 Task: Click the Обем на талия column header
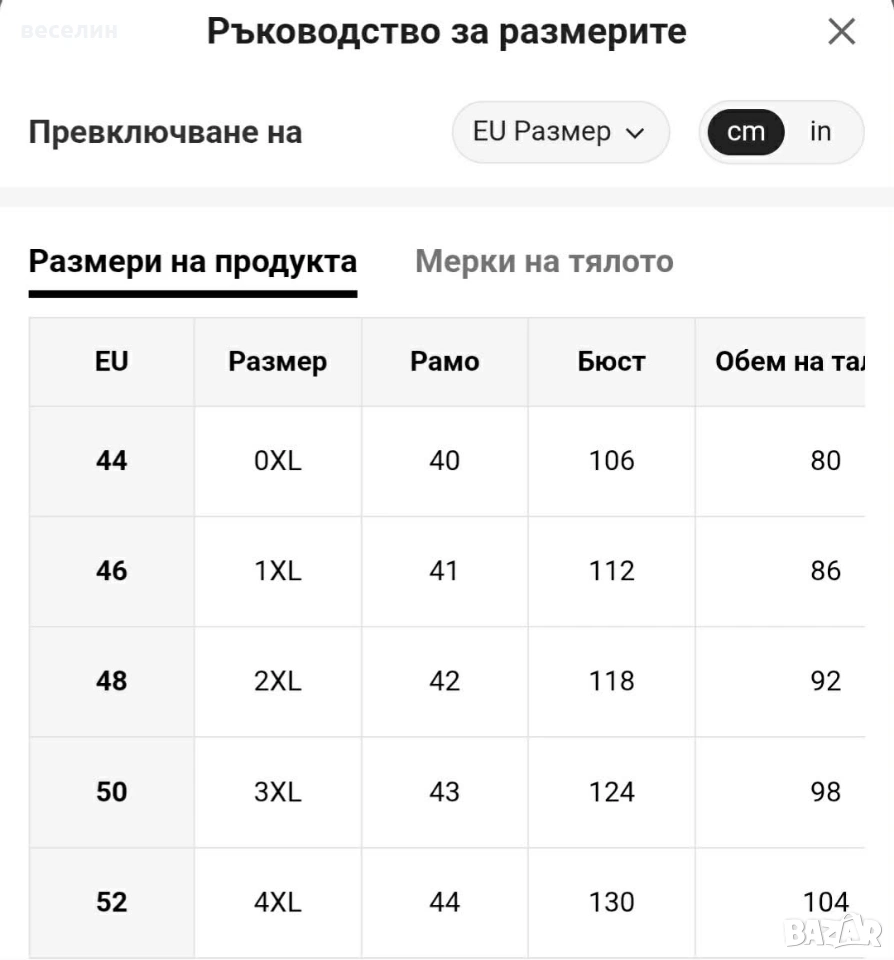pos(781,361)
